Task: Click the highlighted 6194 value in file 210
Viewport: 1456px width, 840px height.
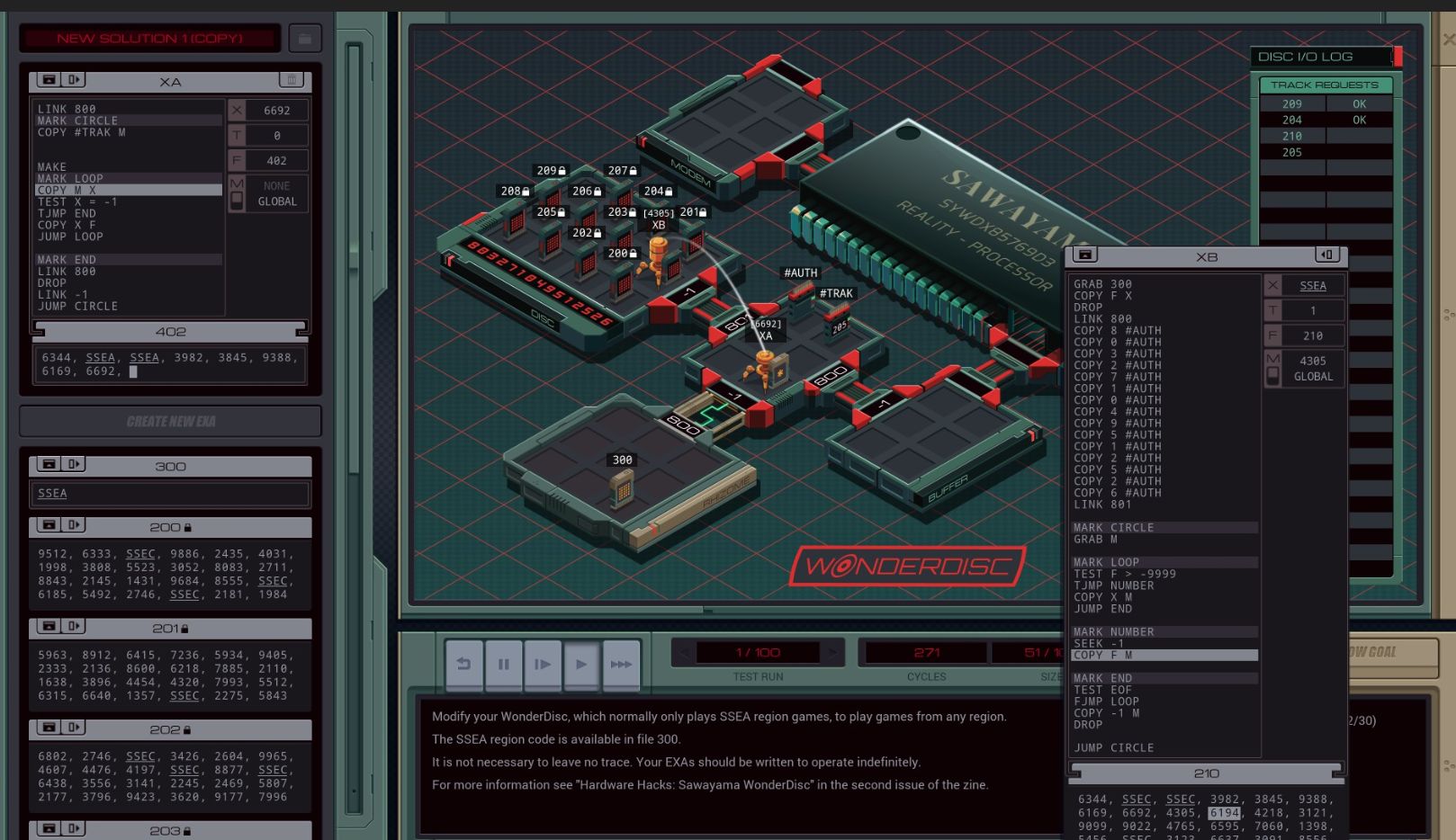Action: point(1224,813)
